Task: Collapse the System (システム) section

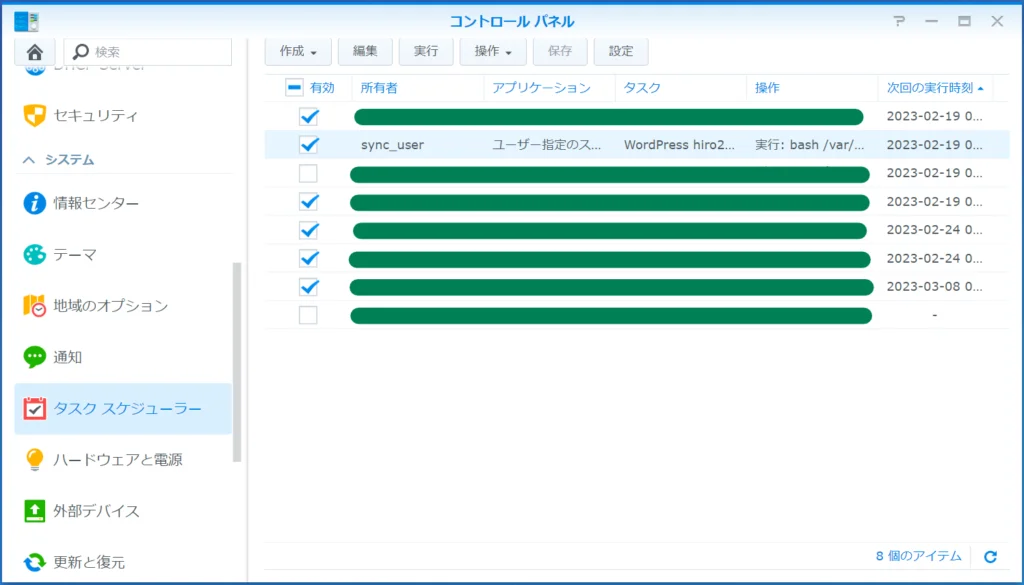Action: tap(28, 160)
